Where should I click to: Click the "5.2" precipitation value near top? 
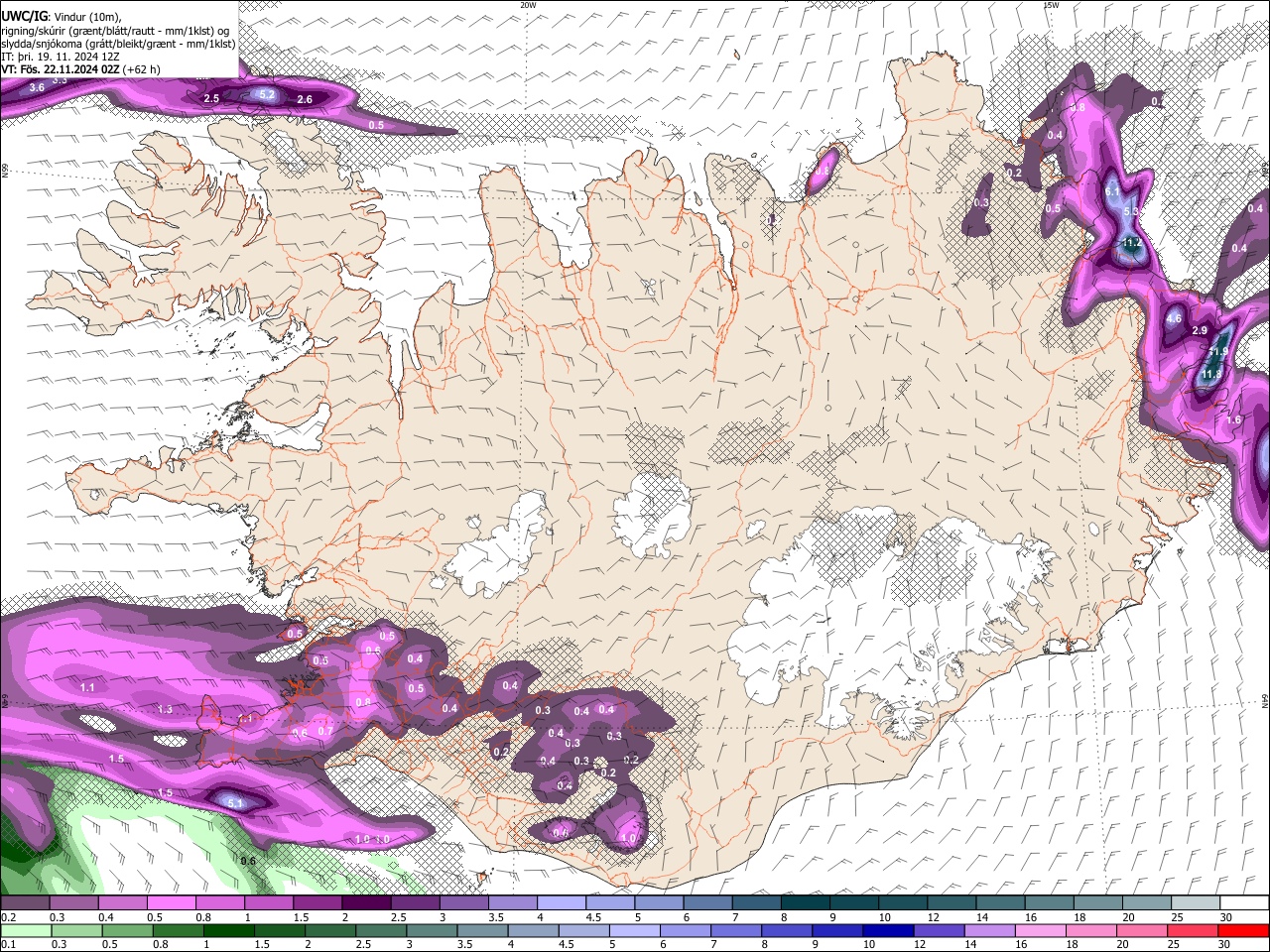coord(267,95)
